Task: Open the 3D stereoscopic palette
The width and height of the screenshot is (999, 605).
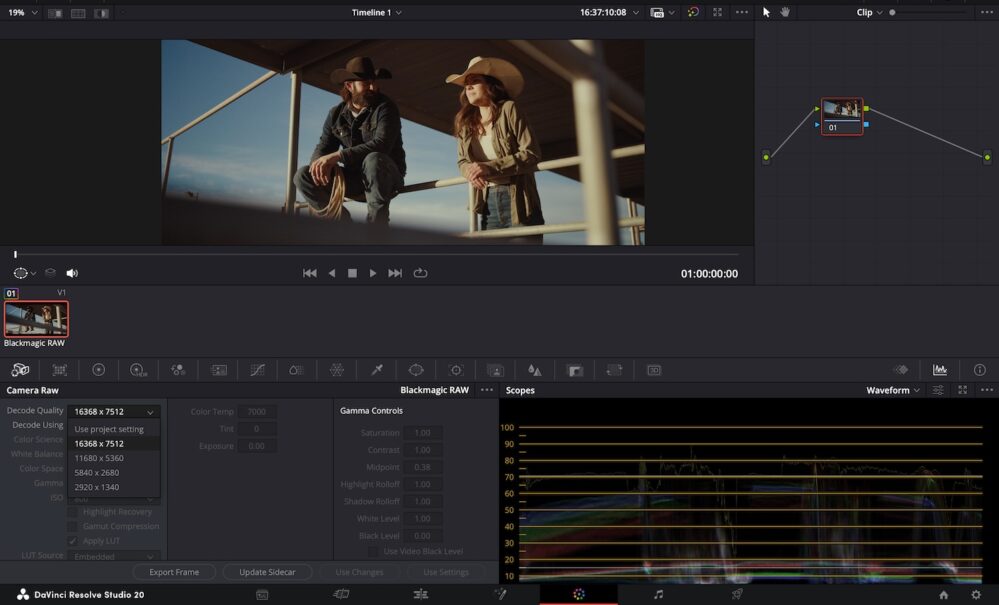Action: point(654,370)
